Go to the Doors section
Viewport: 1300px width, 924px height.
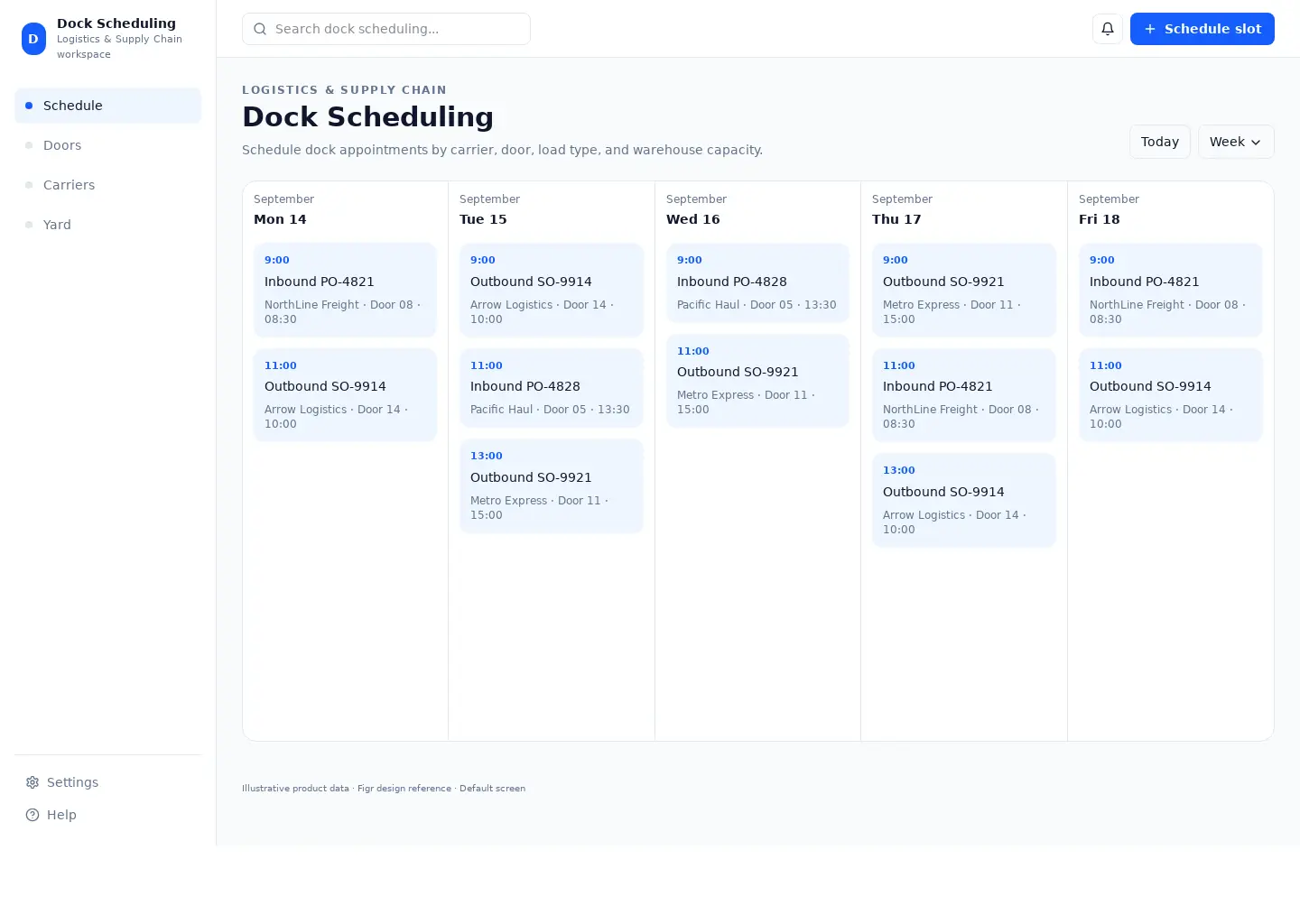pos(108,145)
